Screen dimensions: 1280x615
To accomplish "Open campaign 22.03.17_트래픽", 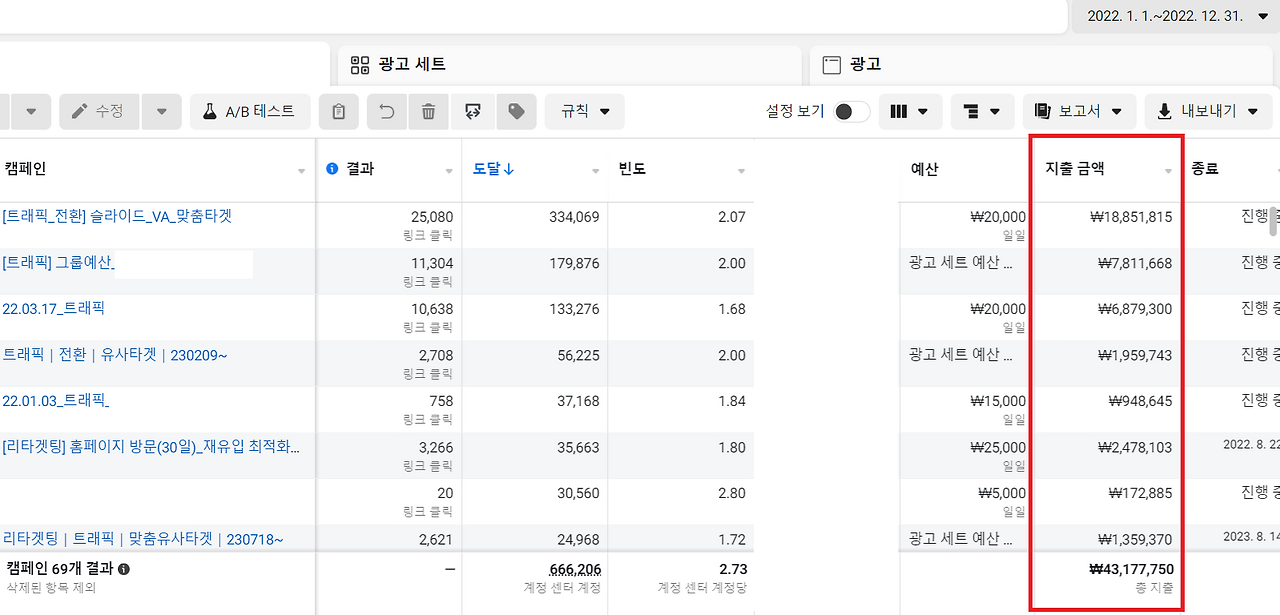I will pos(53,308).
